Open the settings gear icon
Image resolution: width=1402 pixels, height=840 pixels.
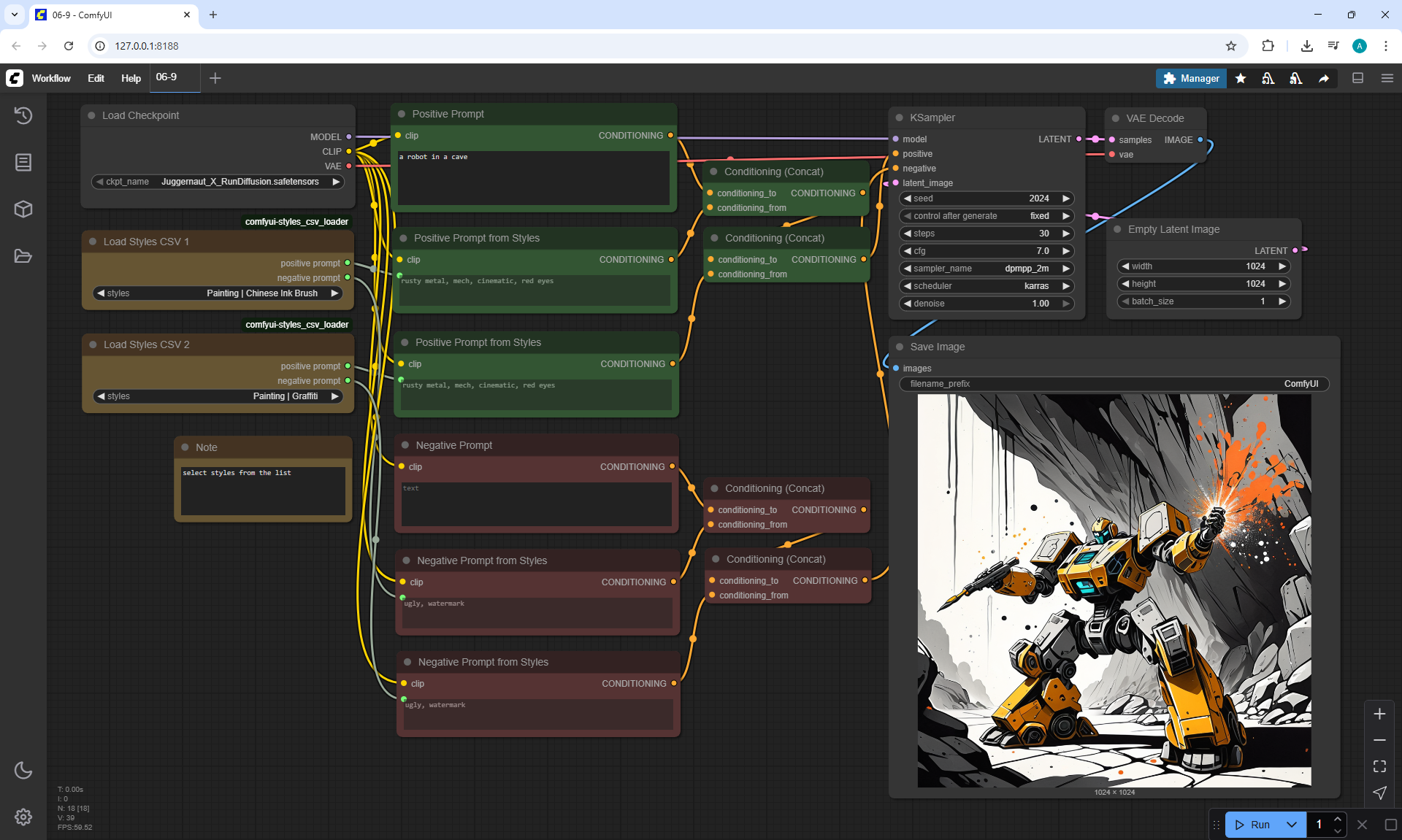(23, 817)
